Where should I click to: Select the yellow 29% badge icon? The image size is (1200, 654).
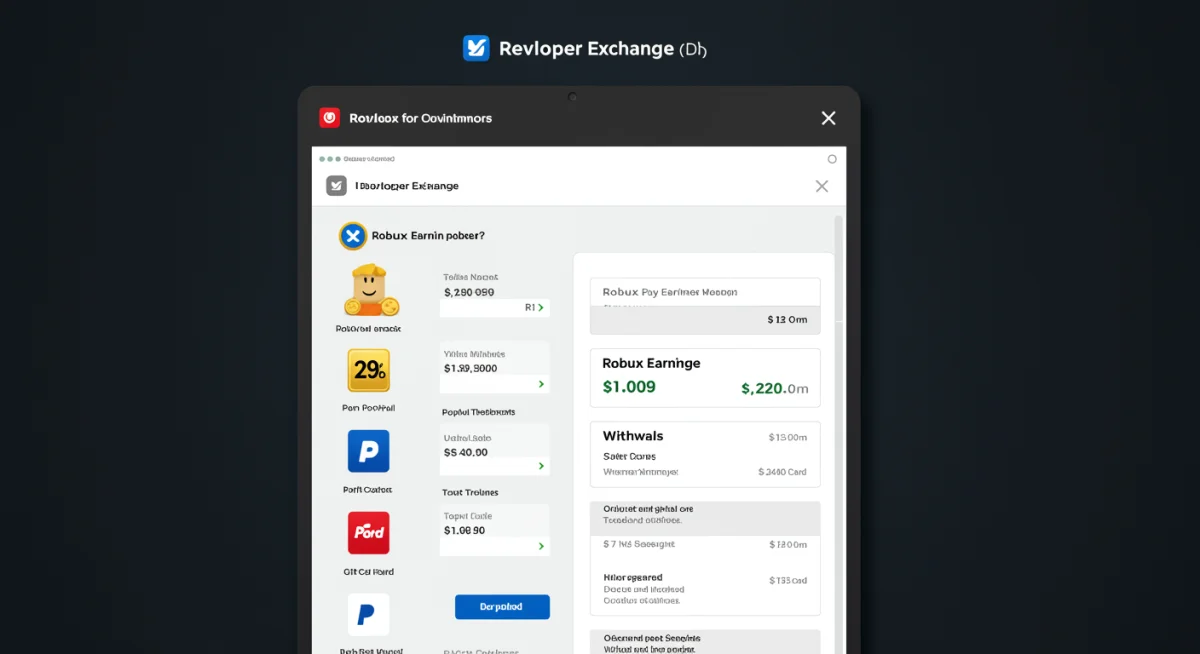click(x=368, y=370)
